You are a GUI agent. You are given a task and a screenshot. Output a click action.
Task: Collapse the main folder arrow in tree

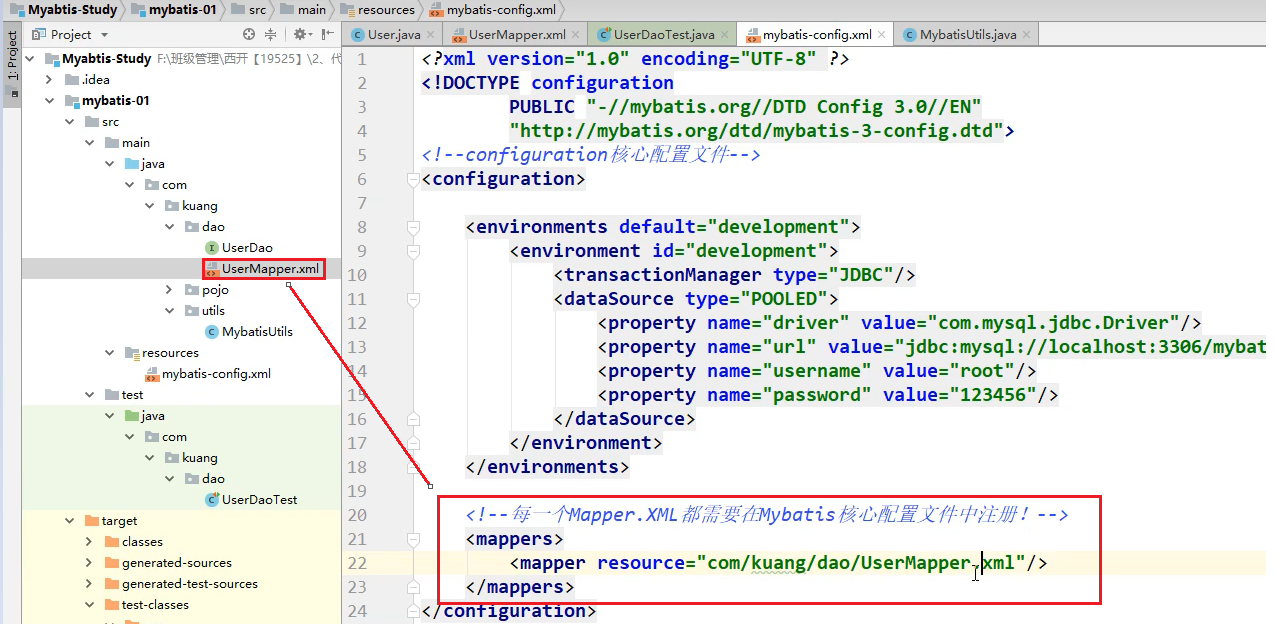coord(90,143)
